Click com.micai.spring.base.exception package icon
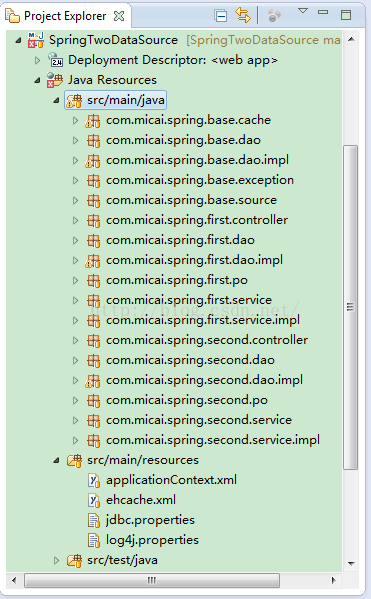371x599 pixels. [94, 180]
